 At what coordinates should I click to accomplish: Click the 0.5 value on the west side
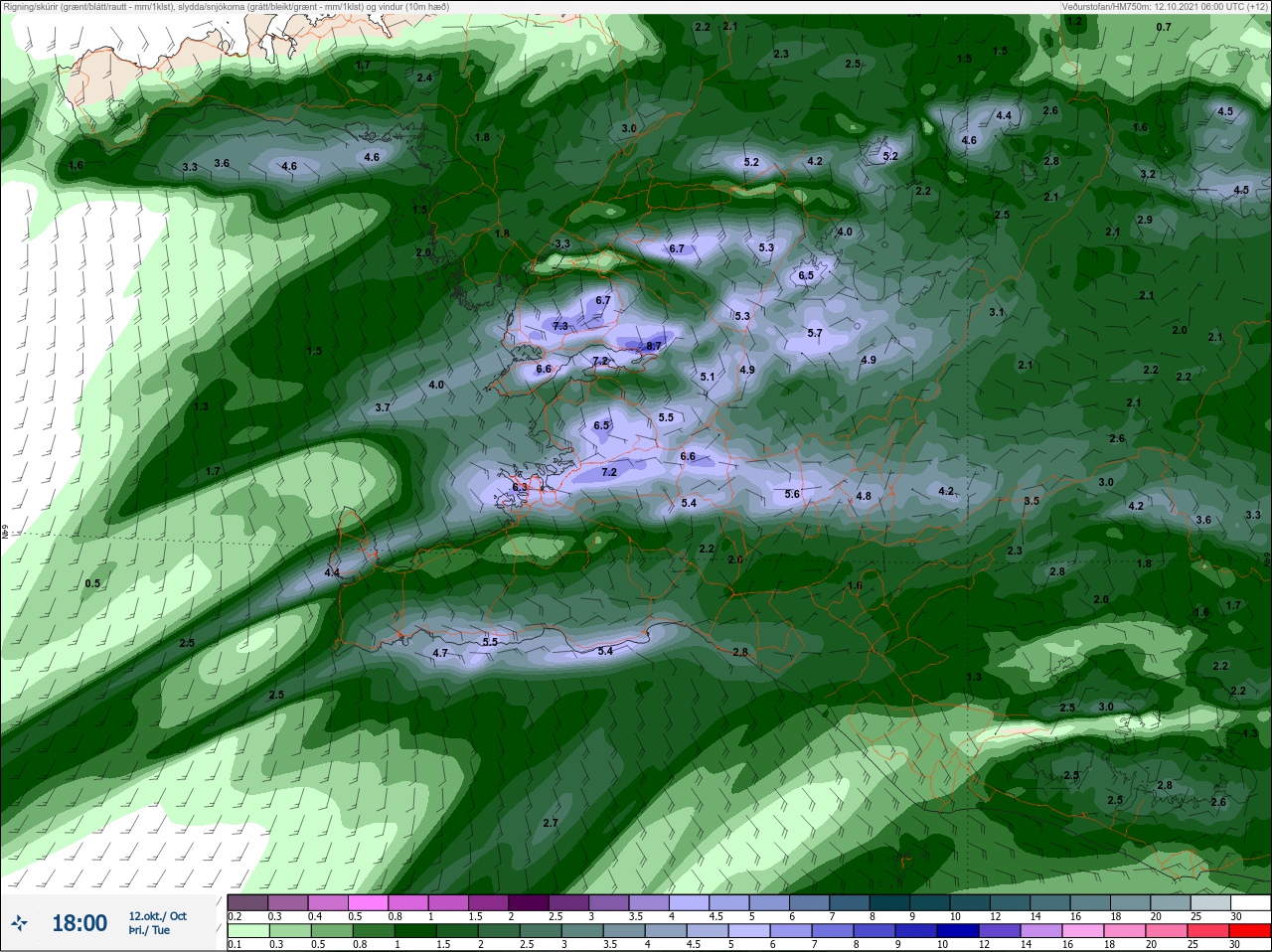click(x=92, y=583)
